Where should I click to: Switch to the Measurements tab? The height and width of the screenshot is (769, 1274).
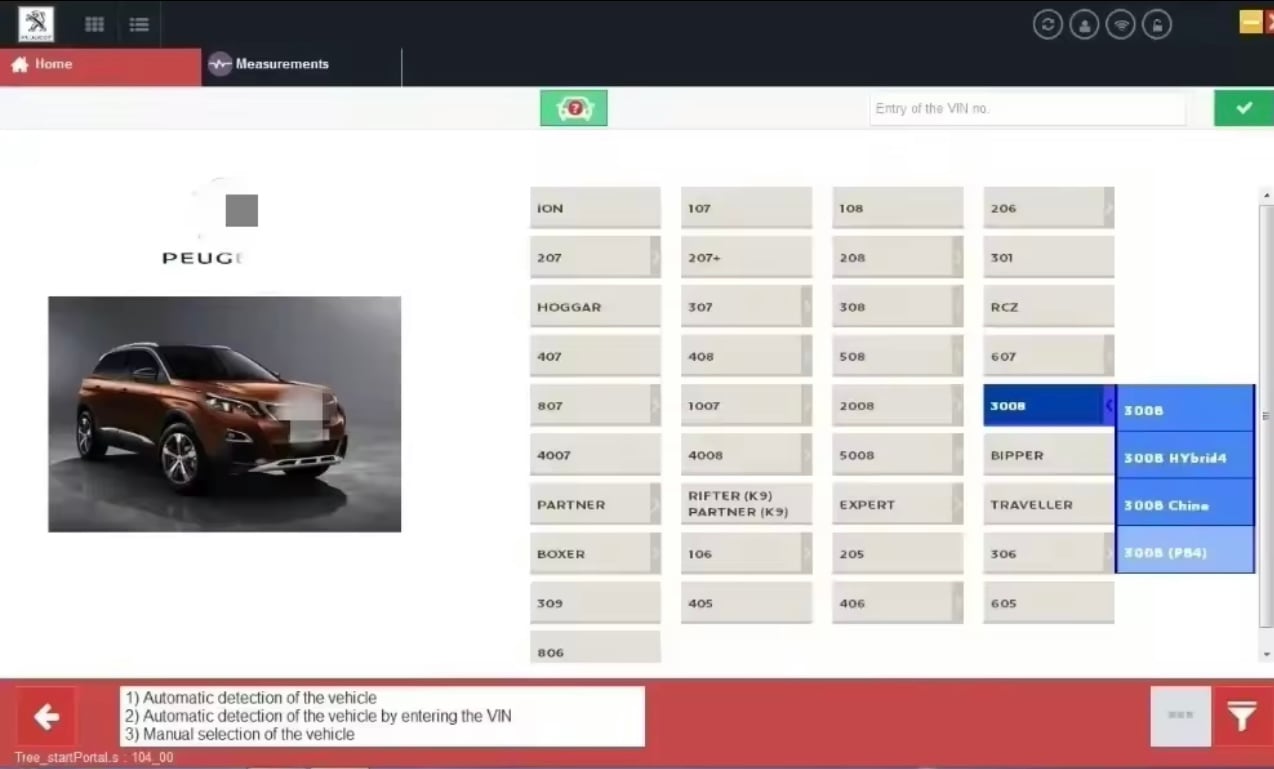point(301,66)
